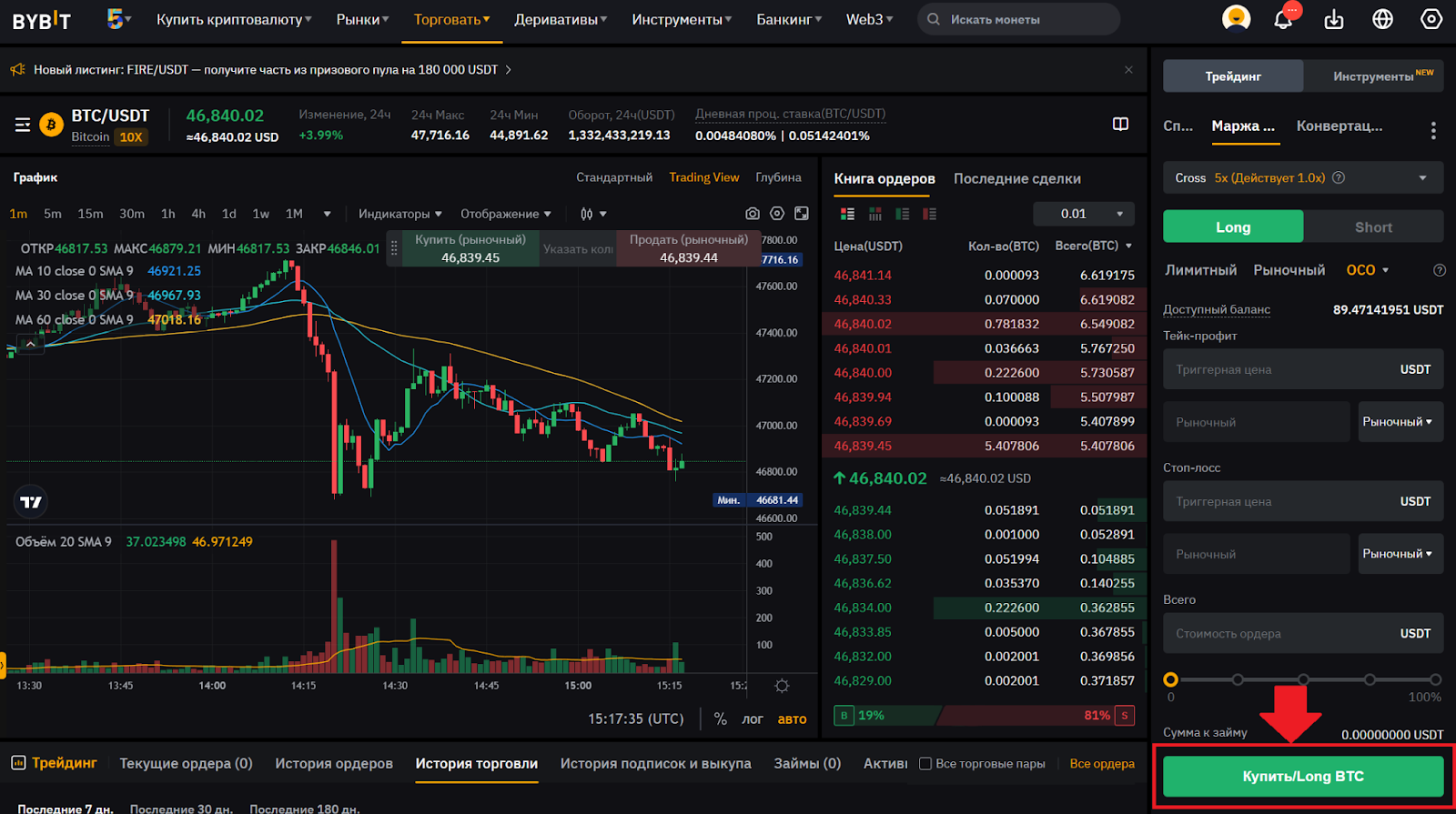This screenshot has height=814, width=1456.
Task: Expand the 'Деривативы' menu
Action: (x=561, y=19)
